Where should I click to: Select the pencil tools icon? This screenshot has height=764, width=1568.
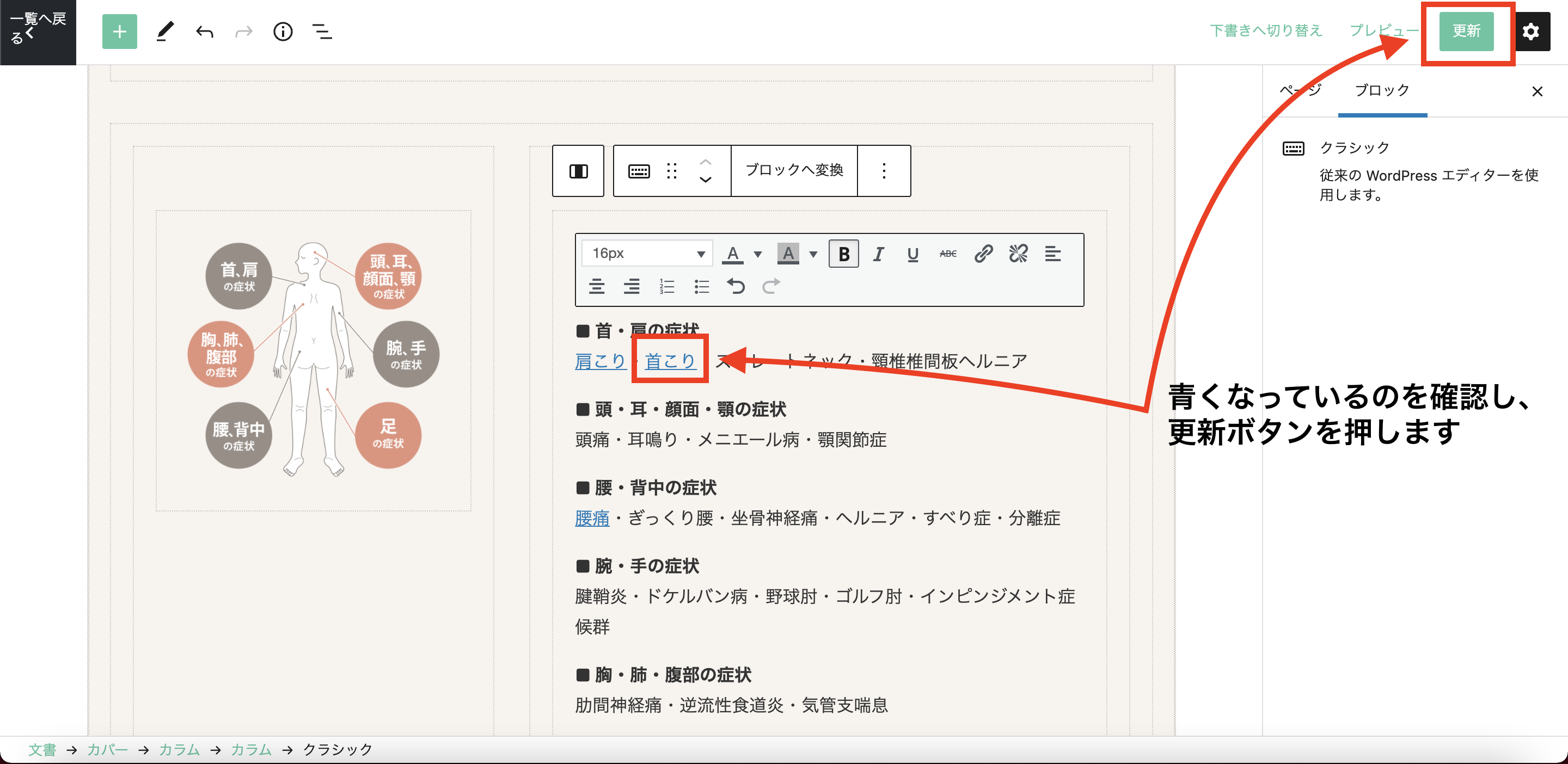click(x=164, y=32)
